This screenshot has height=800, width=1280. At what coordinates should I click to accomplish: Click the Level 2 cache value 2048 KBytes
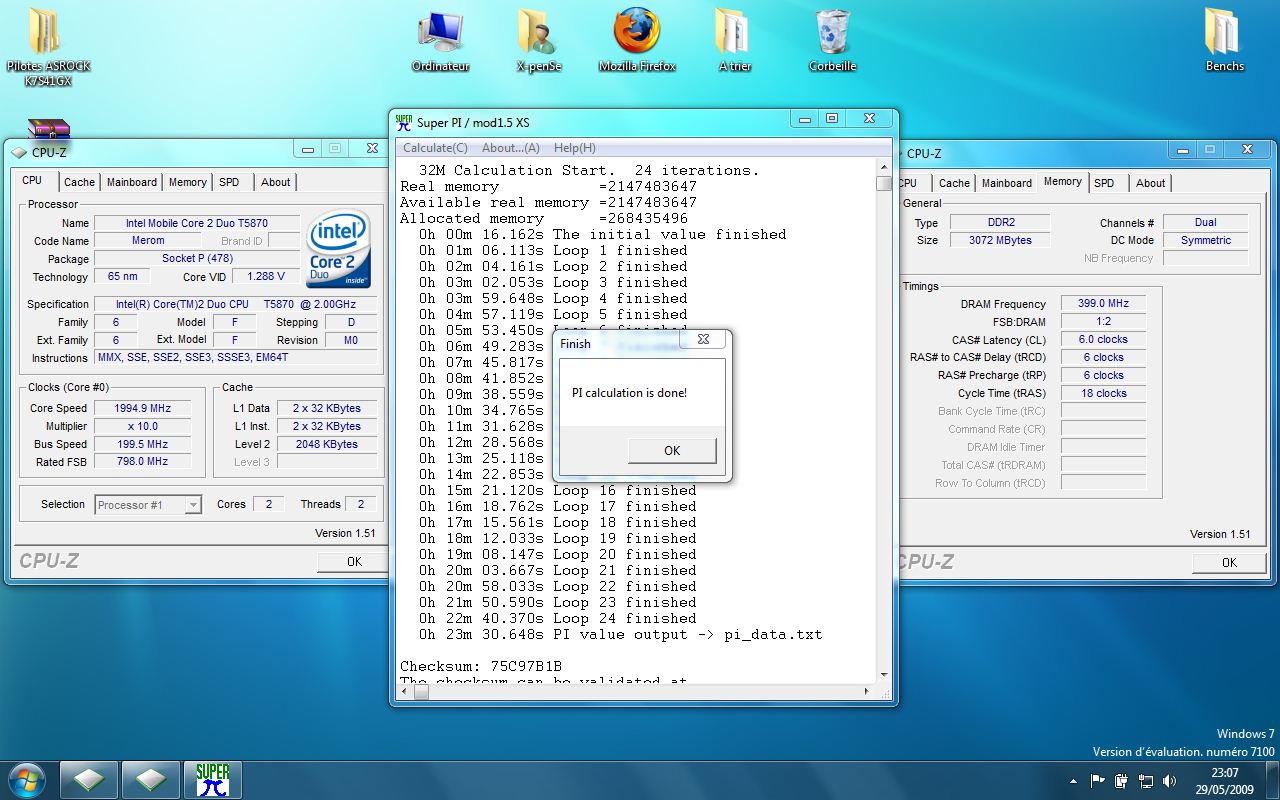[326, 444]
